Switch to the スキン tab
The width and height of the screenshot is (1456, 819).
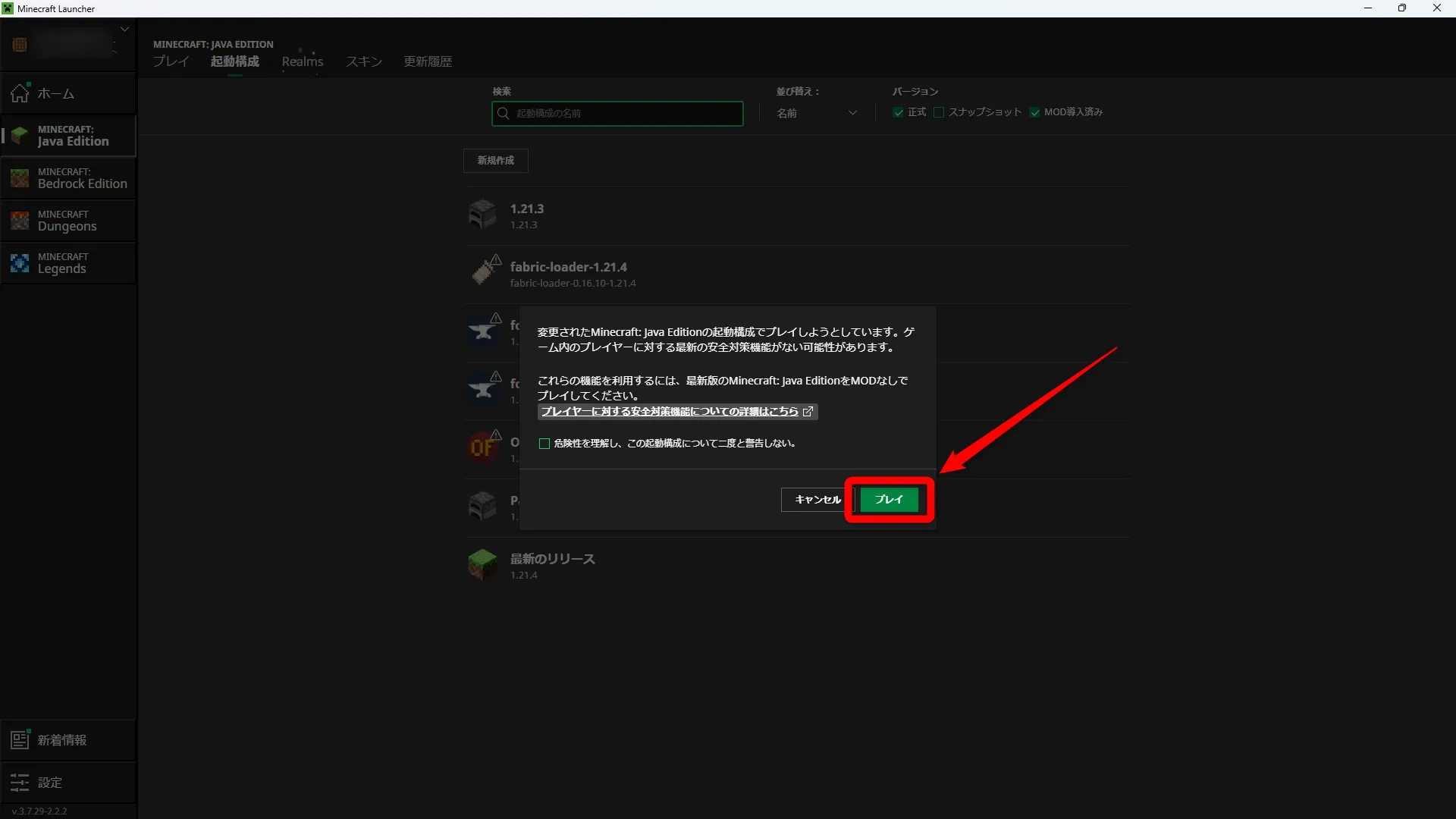(x=364, y=61)
